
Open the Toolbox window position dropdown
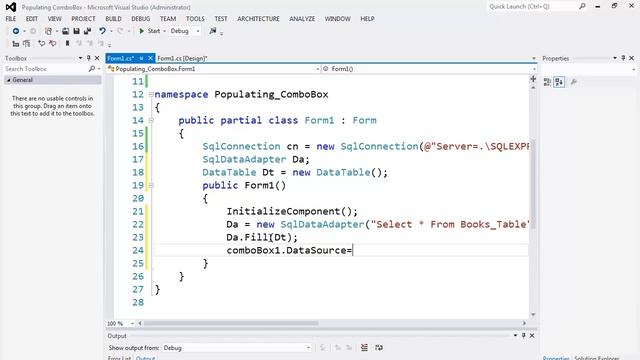(x=80, y=58)
